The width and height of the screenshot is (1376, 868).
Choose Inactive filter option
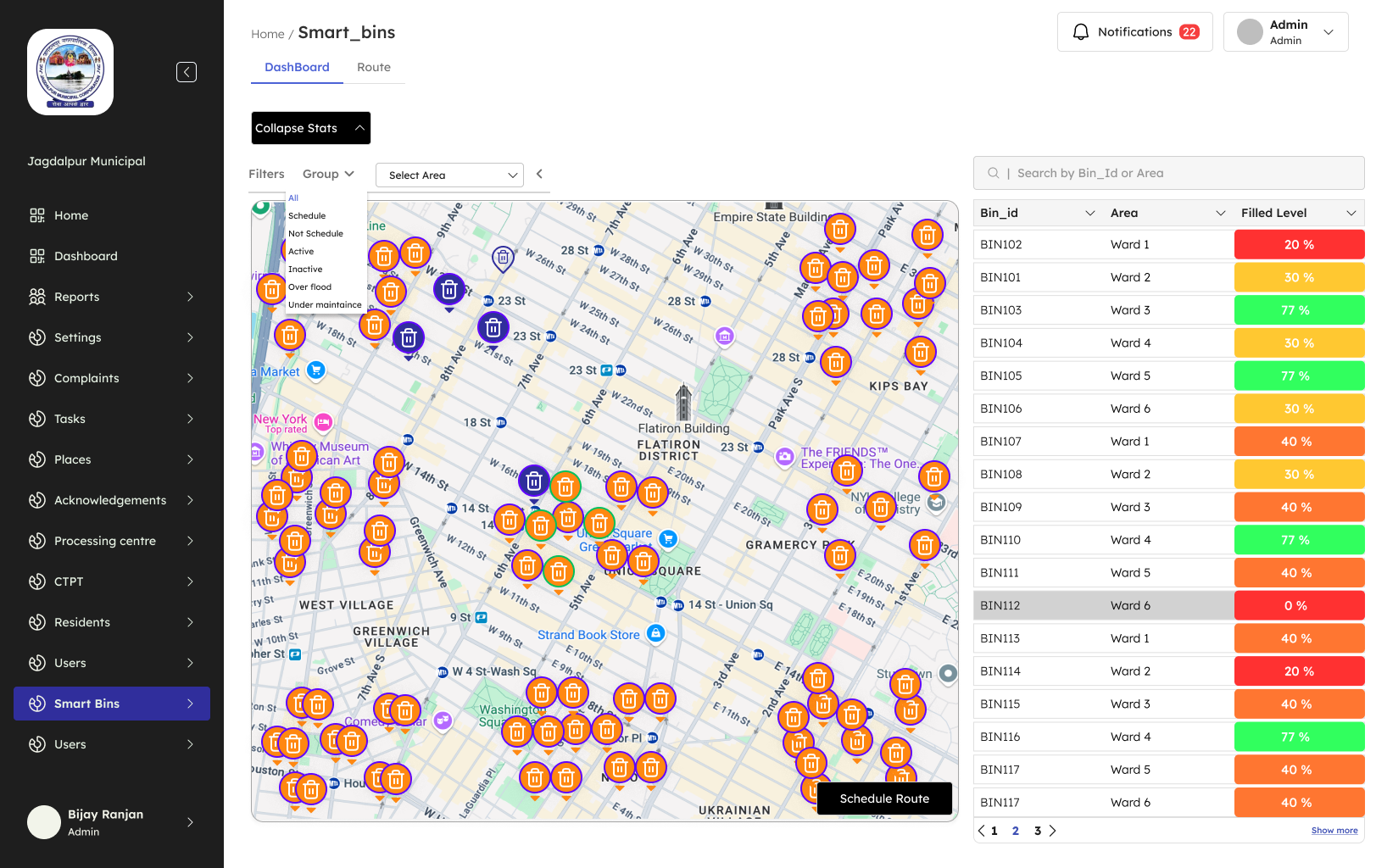pyautogui.click(x=305, y=270)
